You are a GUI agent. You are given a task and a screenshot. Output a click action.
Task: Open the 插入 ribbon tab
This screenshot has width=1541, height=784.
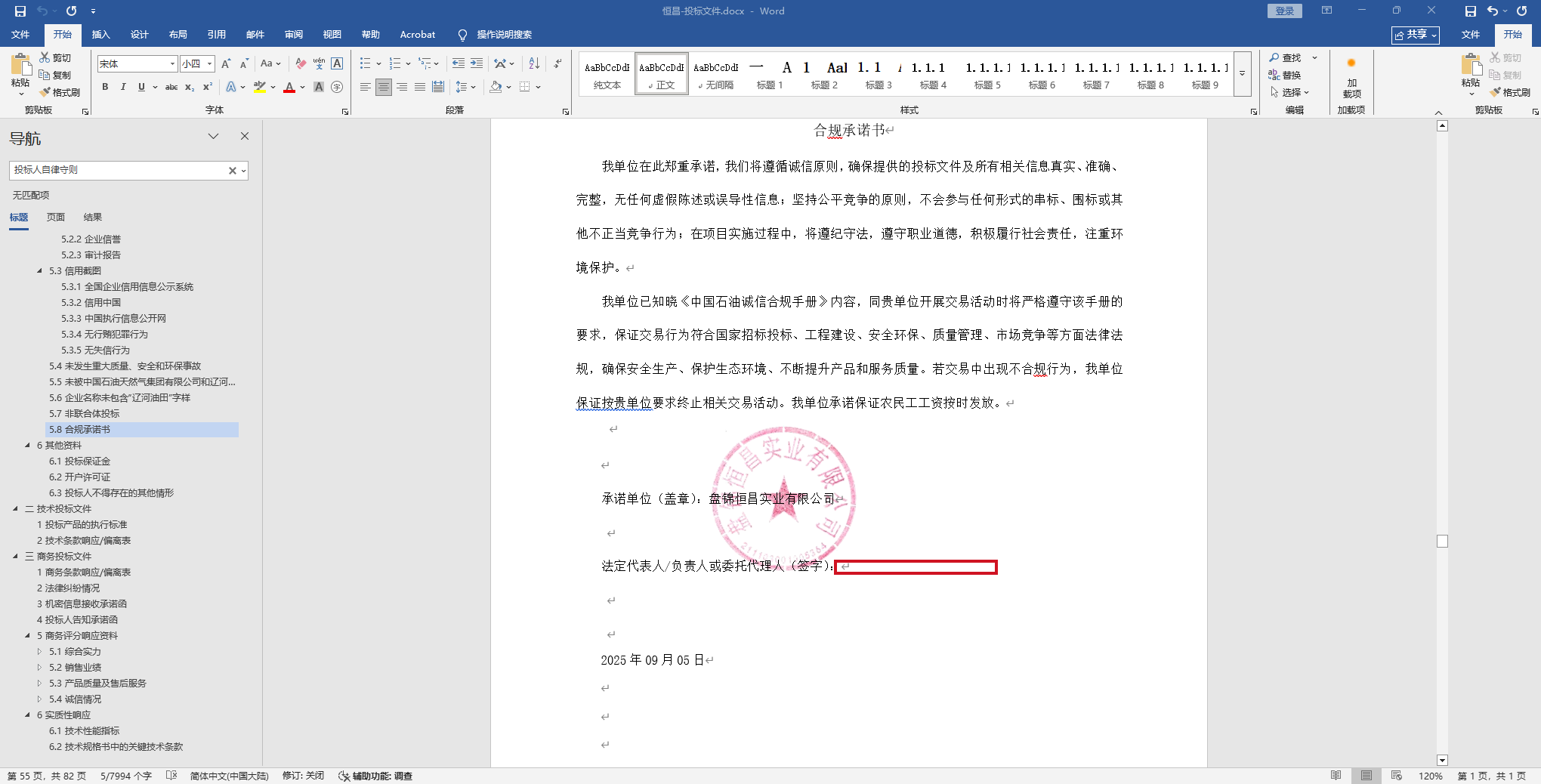(x=100, y=35)
